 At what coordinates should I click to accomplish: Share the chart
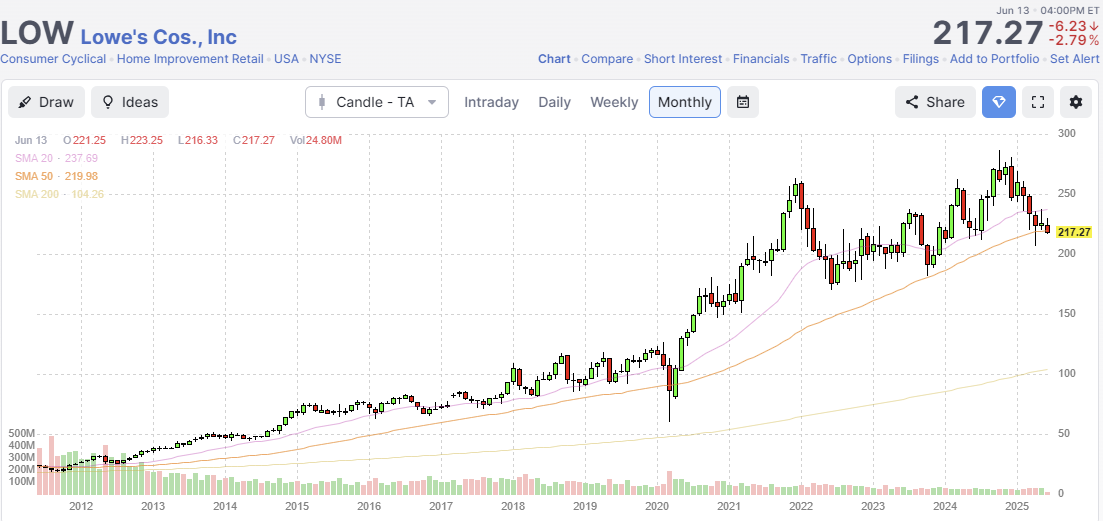point(935,102)
